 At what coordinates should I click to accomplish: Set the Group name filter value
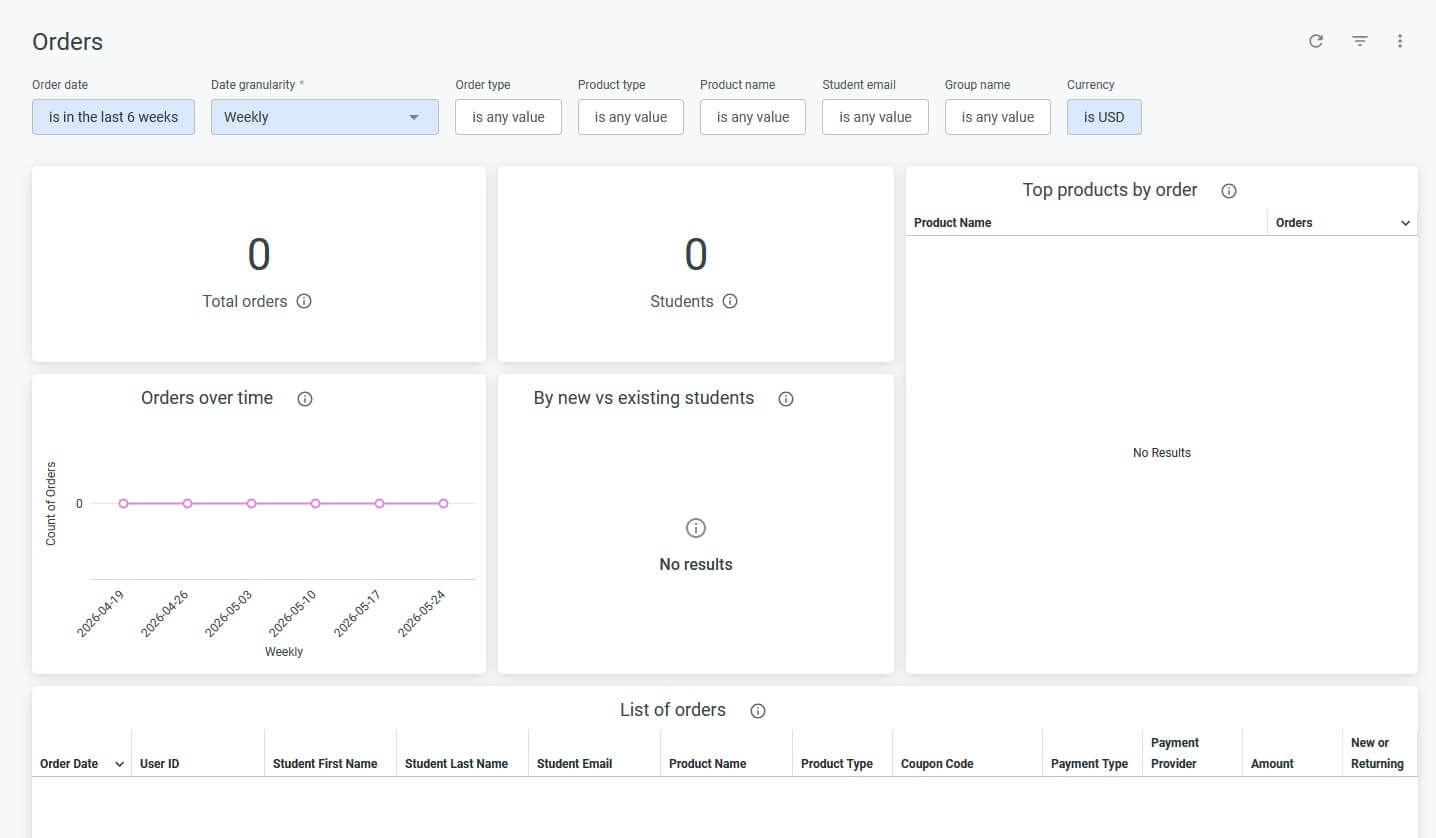pos(998,117)
